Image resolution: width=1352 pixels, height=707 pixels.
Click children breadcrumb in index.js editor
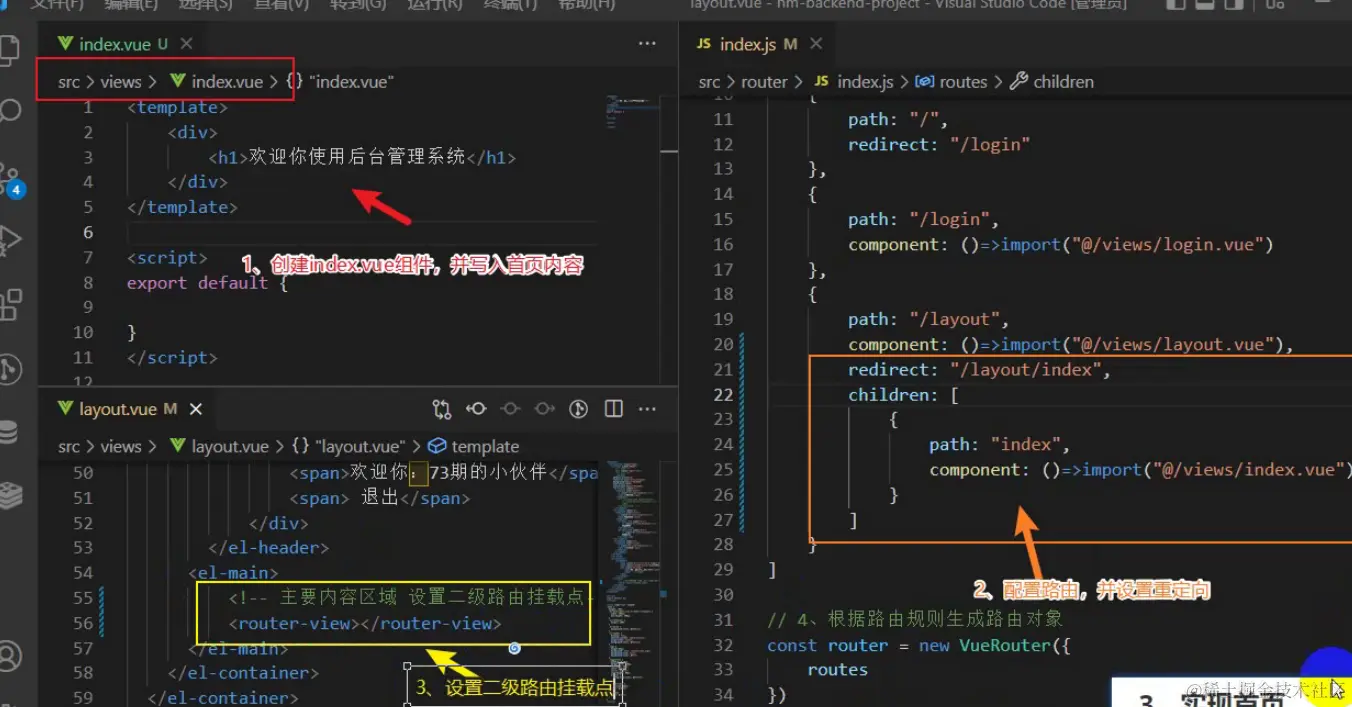coord(1052,82)
